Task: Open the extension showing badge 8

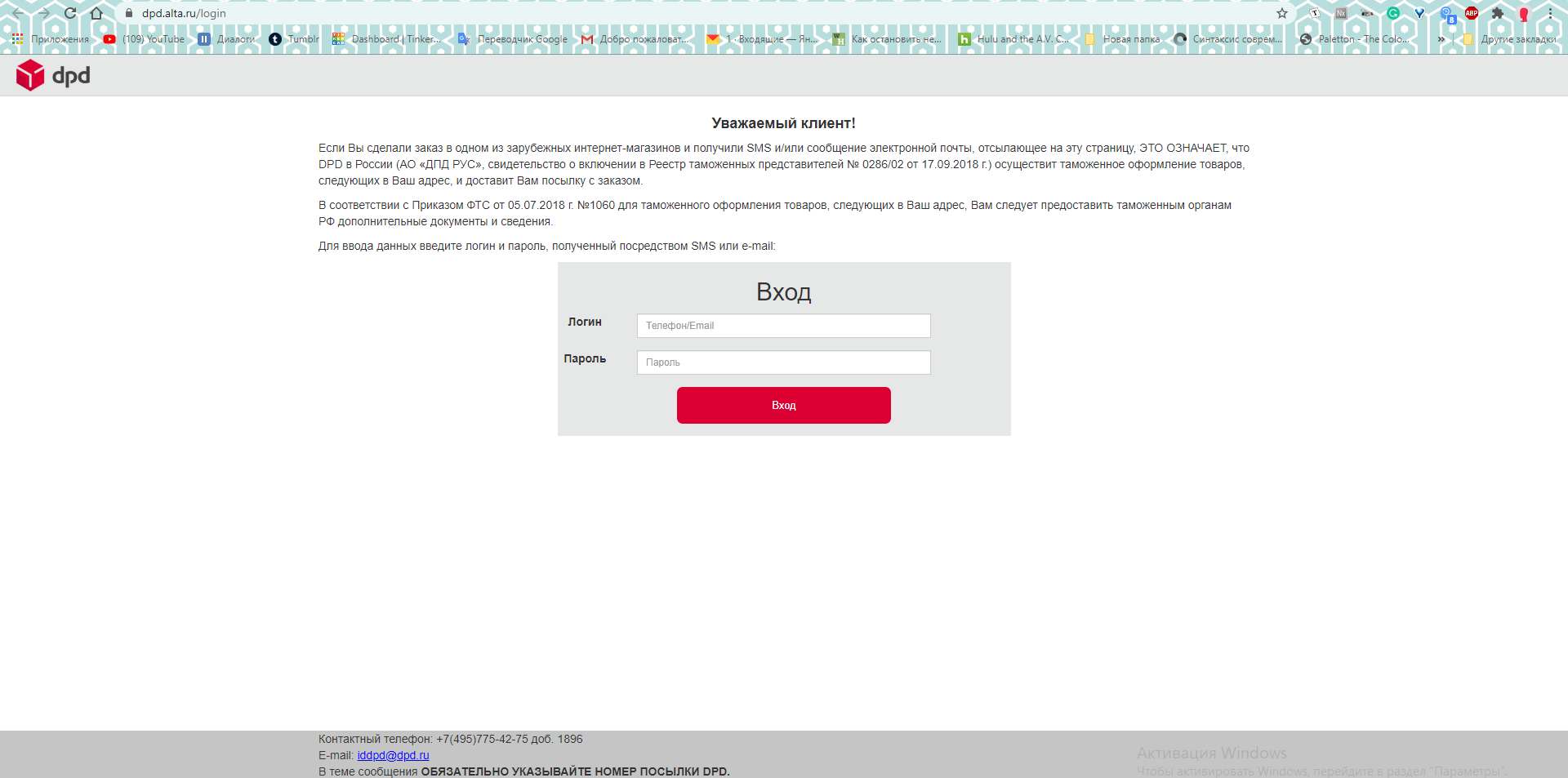Action: (x=1447, y=14)
